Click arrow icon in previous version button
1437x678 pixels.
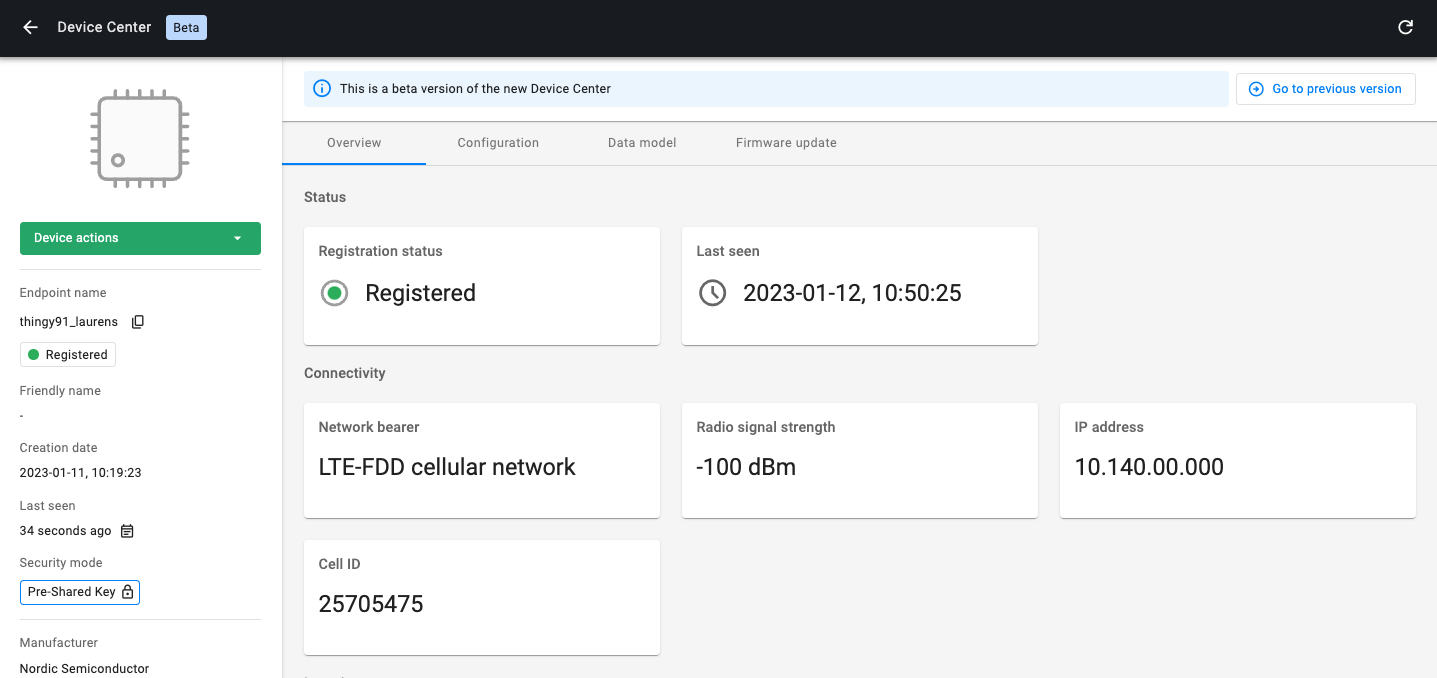[1256, 89]
